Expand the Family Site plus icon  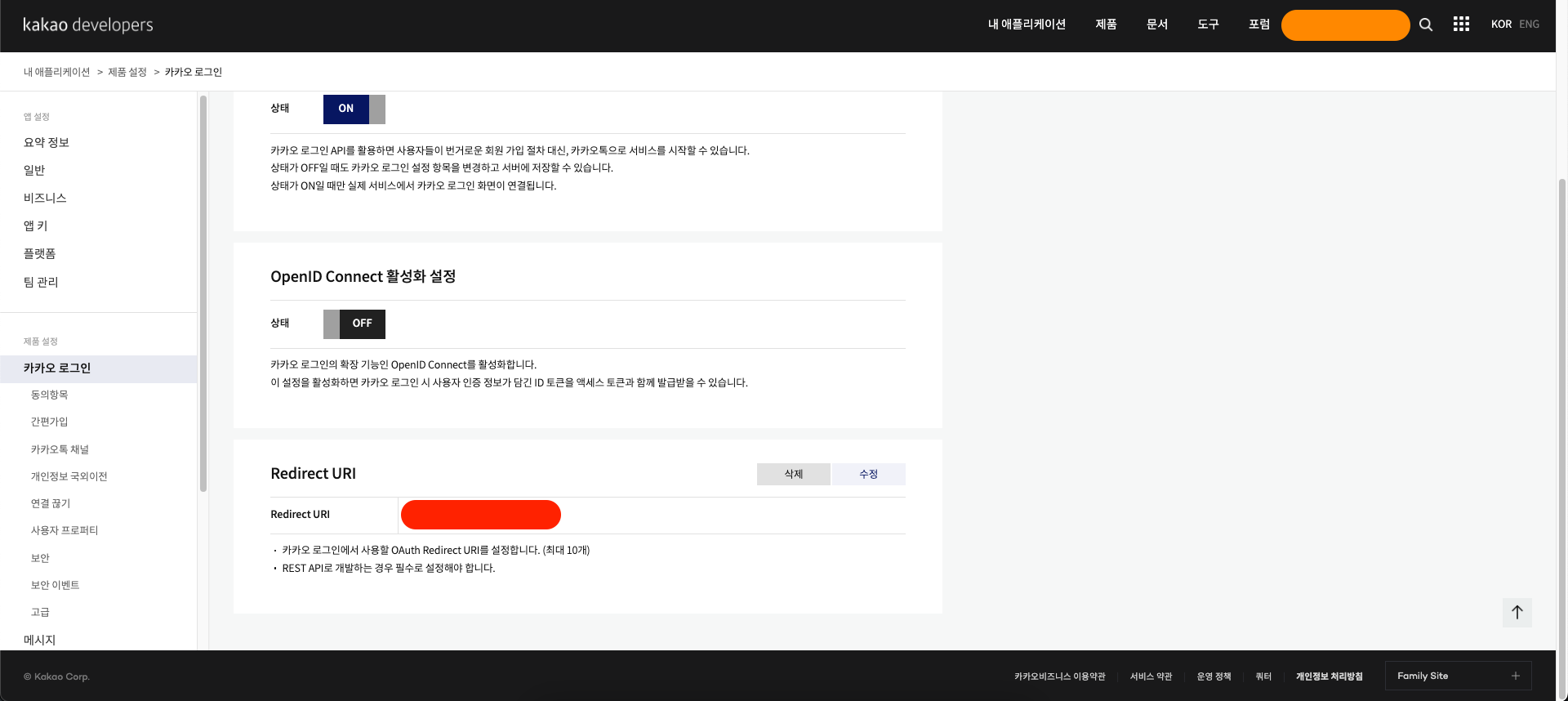point(1515,676)
